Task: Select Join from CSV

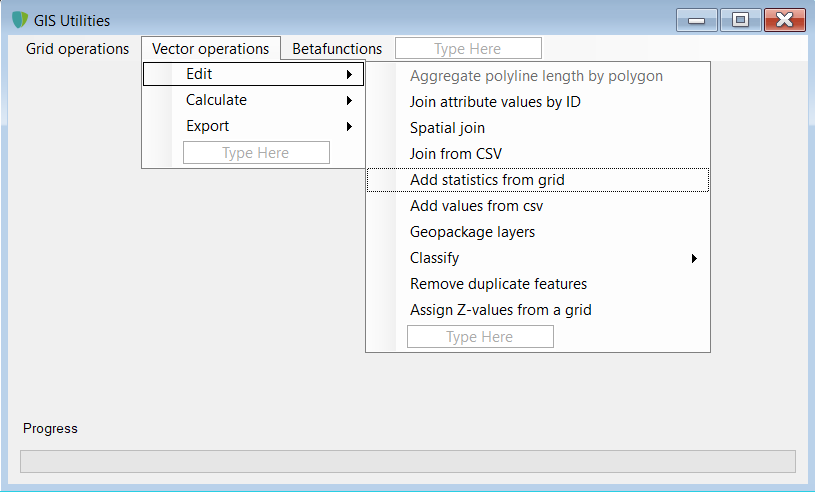Action: click(455, 154)
